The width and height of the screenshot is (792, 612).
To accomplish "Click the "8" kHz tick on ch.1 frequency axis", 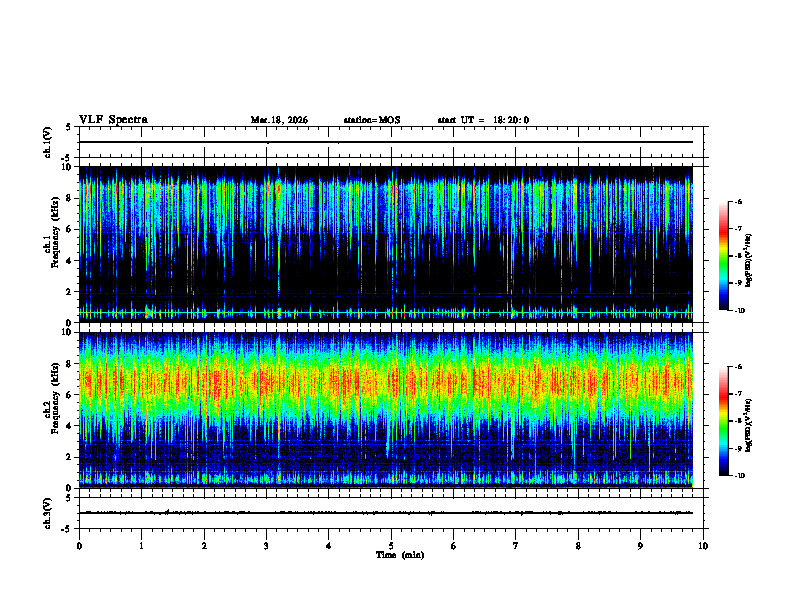I will click(x=70, y=198).
